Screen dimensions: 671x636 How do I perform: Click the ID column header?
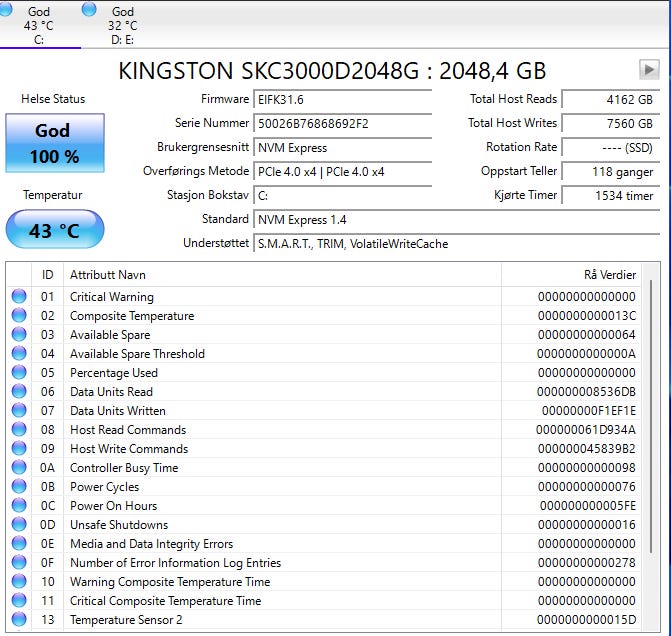coord(47,274)
